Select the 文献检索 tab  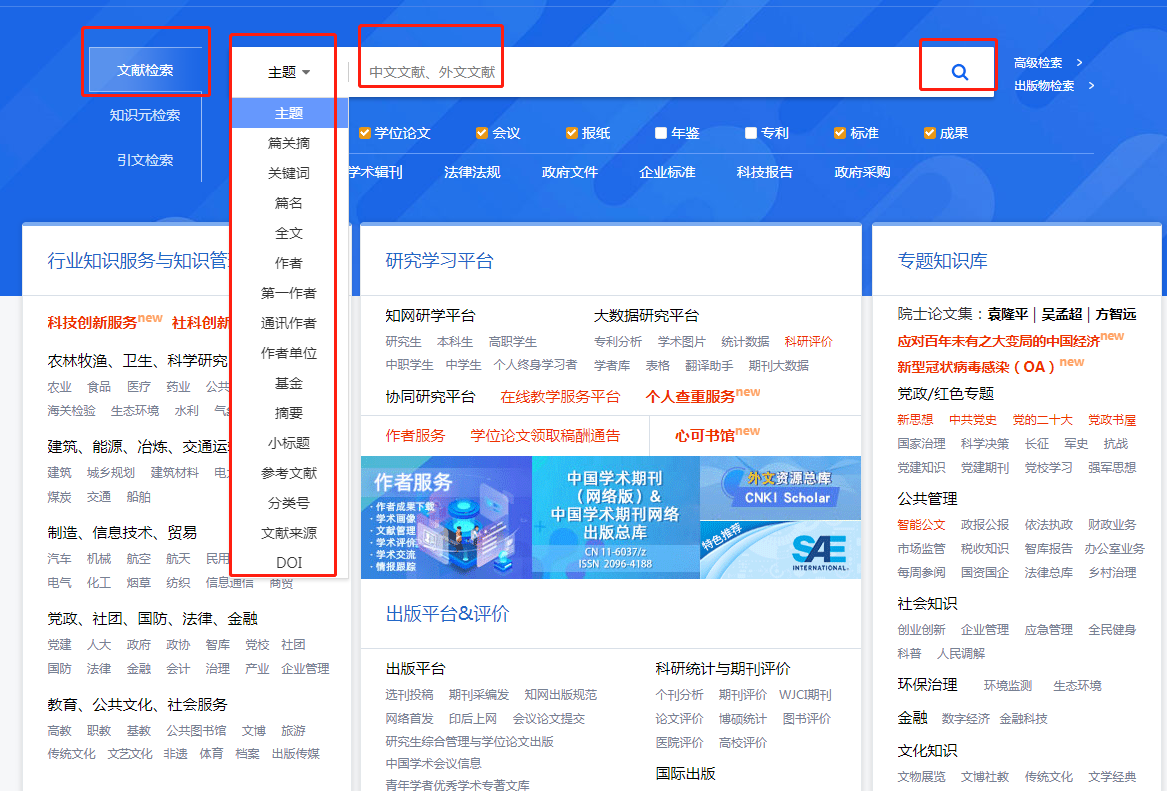click(x=145, y=70)
